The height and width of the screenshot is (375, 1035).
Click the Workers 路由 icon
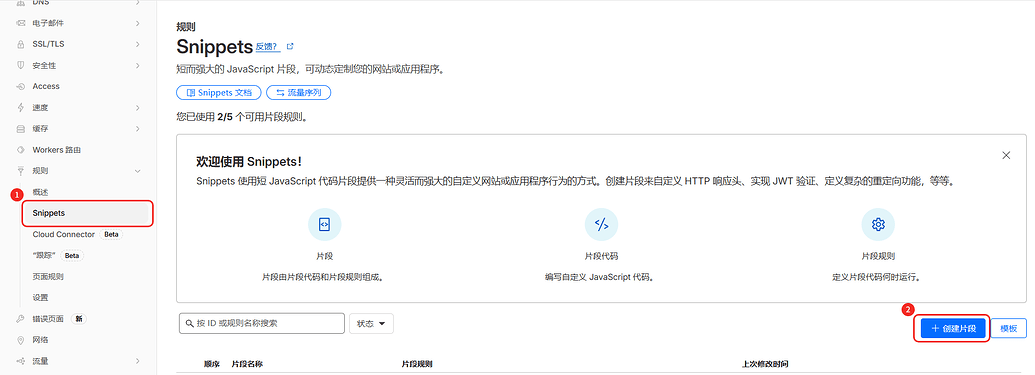20,150
